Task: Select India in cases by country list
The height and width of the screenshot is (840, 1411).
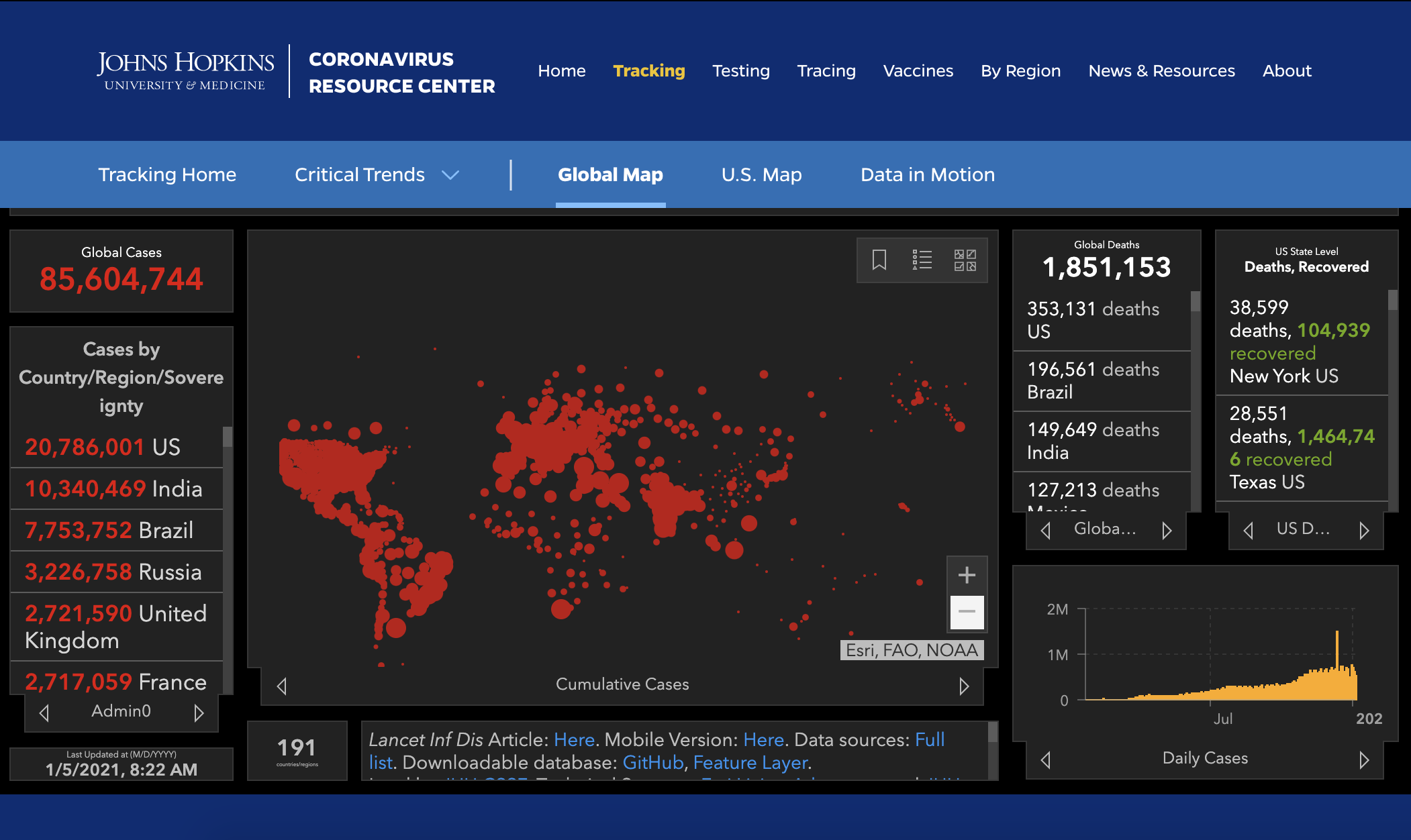Action: pos(114,488)
